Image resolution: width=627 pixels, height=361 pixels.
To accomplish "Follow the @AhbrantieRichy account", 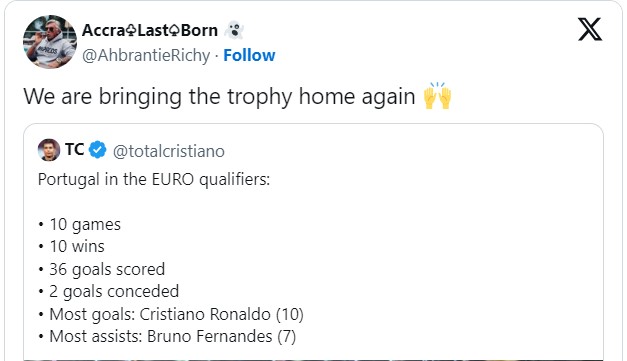I will pos(249,55).
